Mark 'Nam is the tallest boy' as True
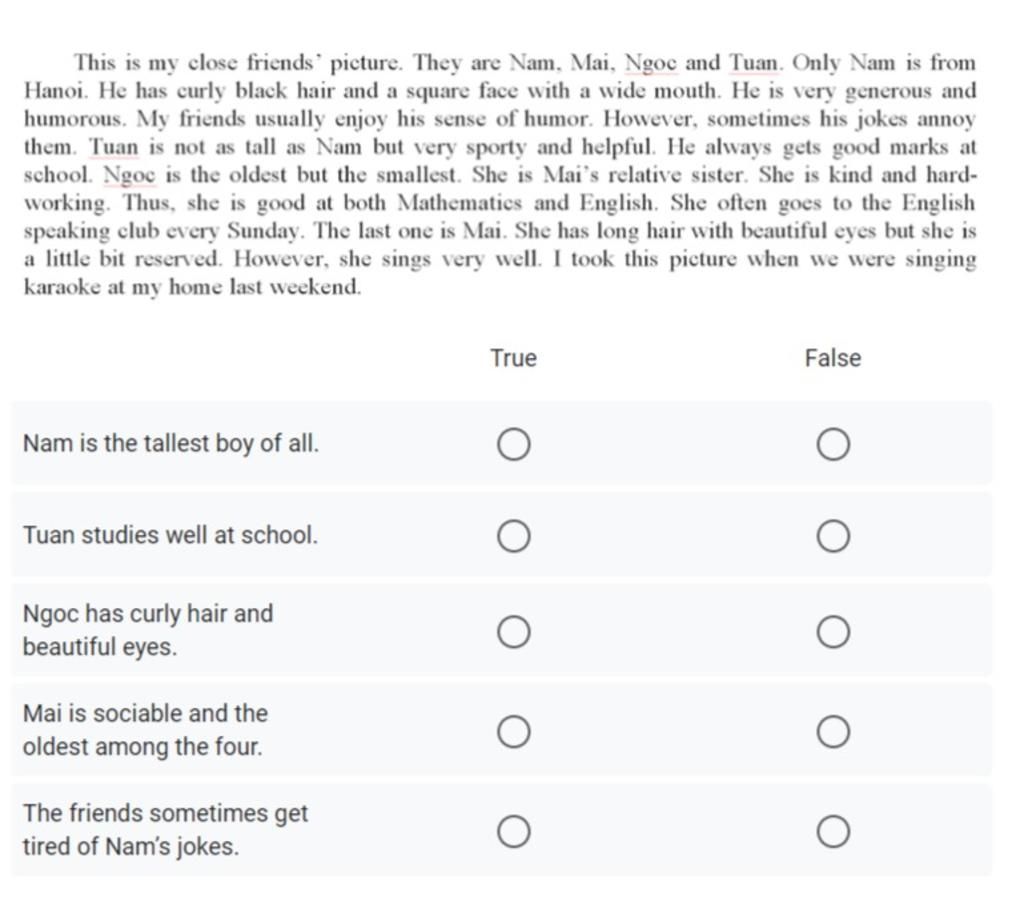 [513, 445]
